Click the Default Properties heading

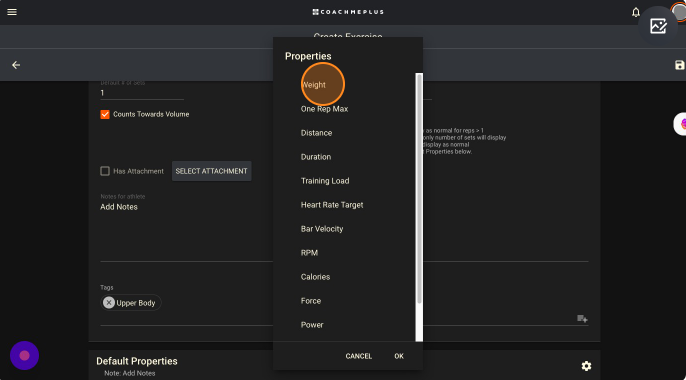coord(137,361)
